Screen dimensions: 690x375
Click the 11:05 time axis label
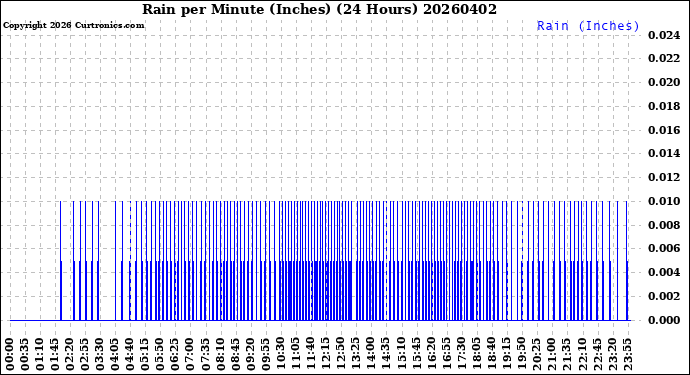click(x=296, y=354)
